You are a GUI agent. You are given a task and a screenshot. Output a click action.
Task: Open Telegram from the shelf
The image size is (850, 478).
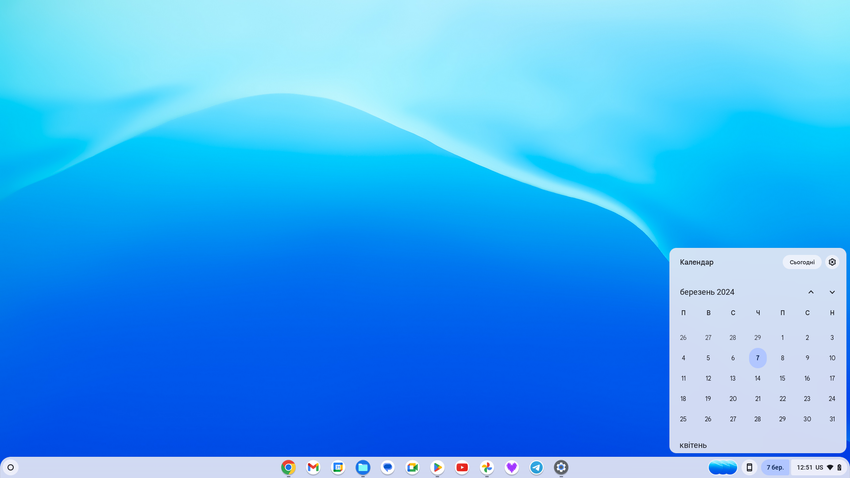(x=536, y=467)
